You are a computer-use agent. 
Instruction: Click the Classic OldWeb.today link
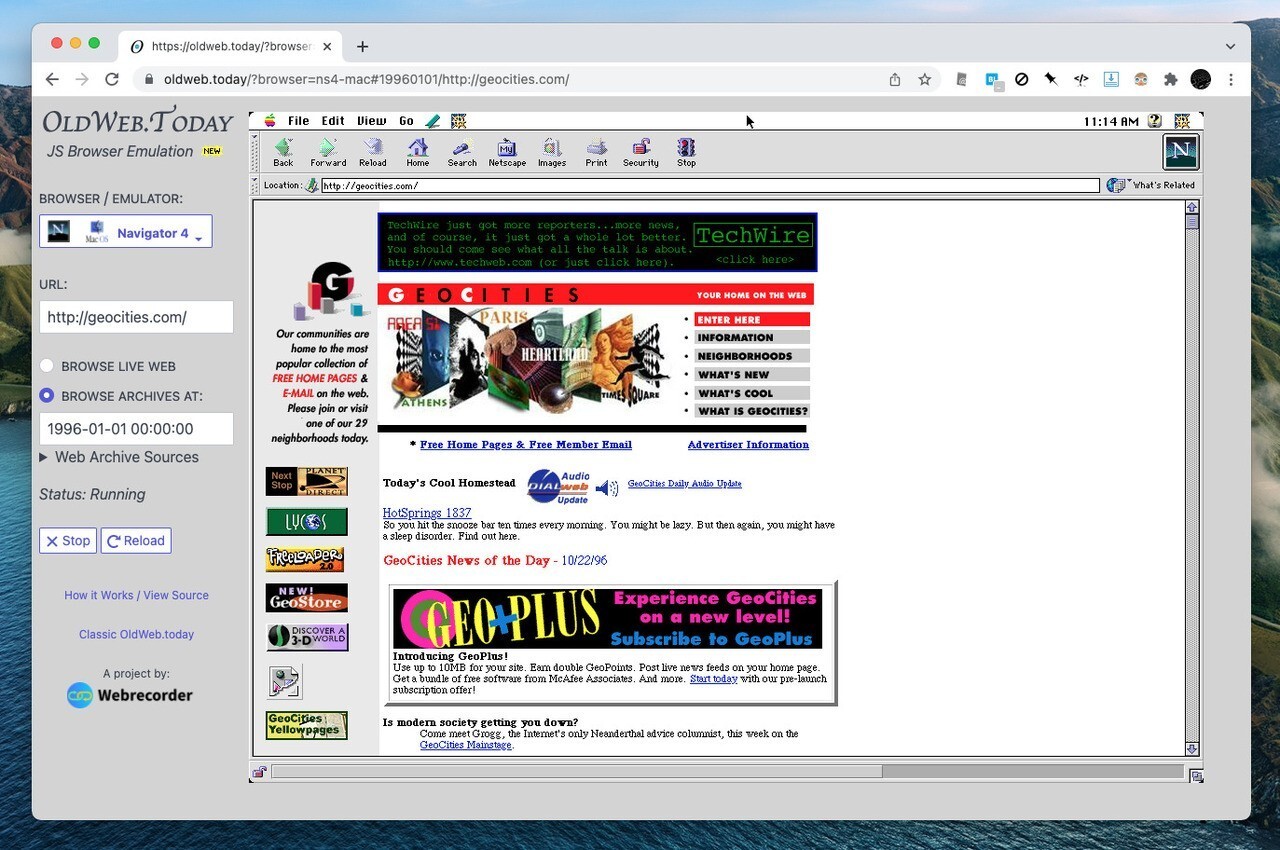[x=136, y=634]
